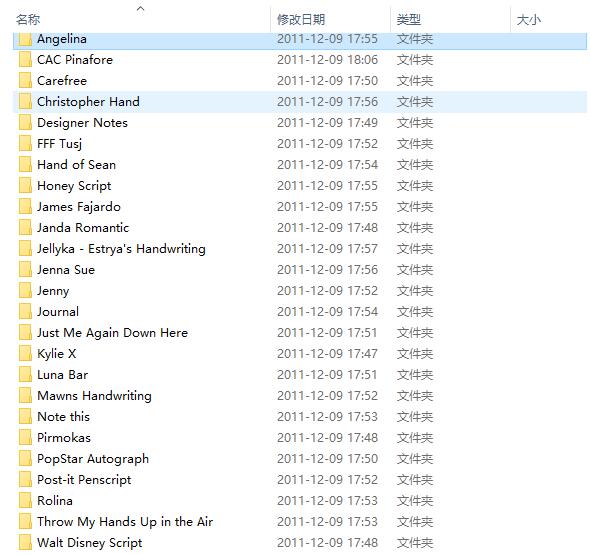The height and width of the screenshot is (555, 590).
Task: Click the Journal folder icon
Action: click(x=25, y=312)
